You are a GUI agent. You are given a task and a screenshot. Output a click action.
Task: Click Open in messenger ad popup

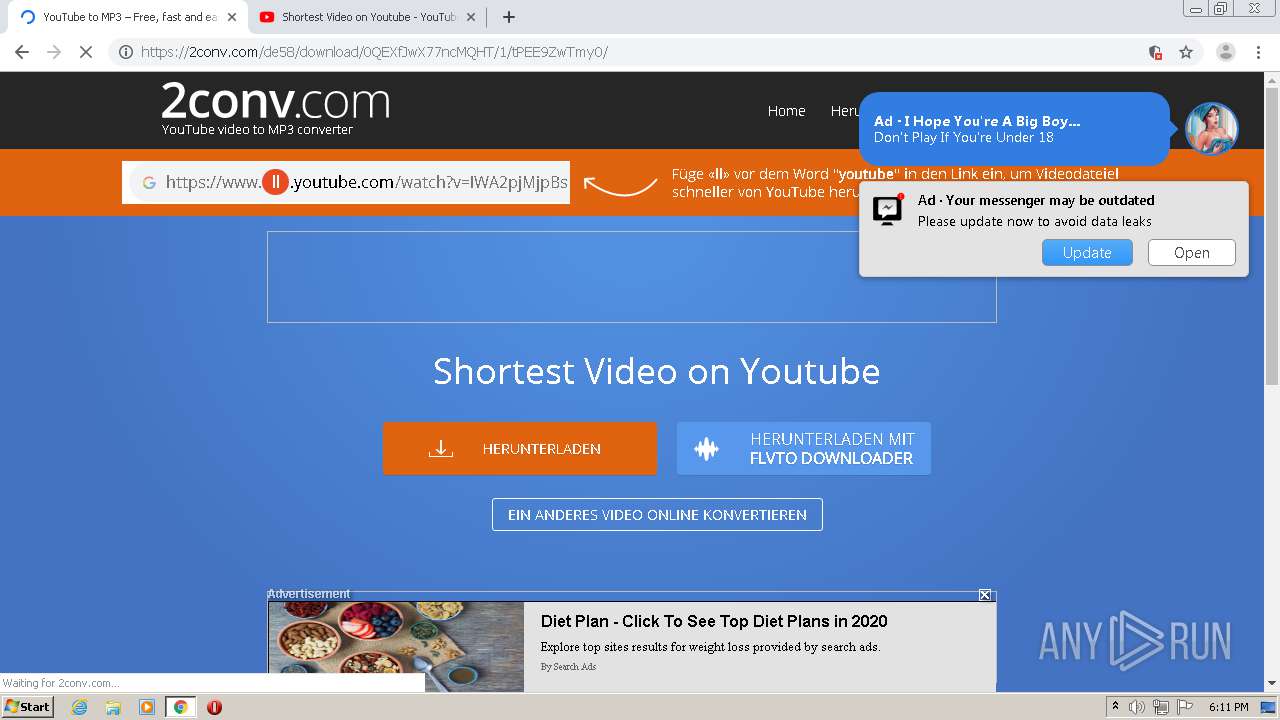[x=1192, y=253]
